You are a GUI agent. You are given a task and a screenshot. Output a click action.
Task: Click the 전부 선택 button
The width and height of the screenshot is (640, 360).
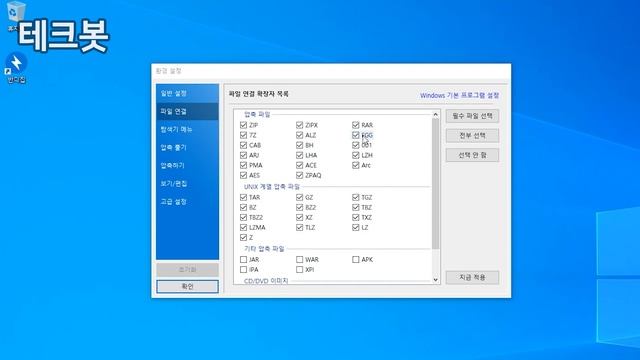472,136
